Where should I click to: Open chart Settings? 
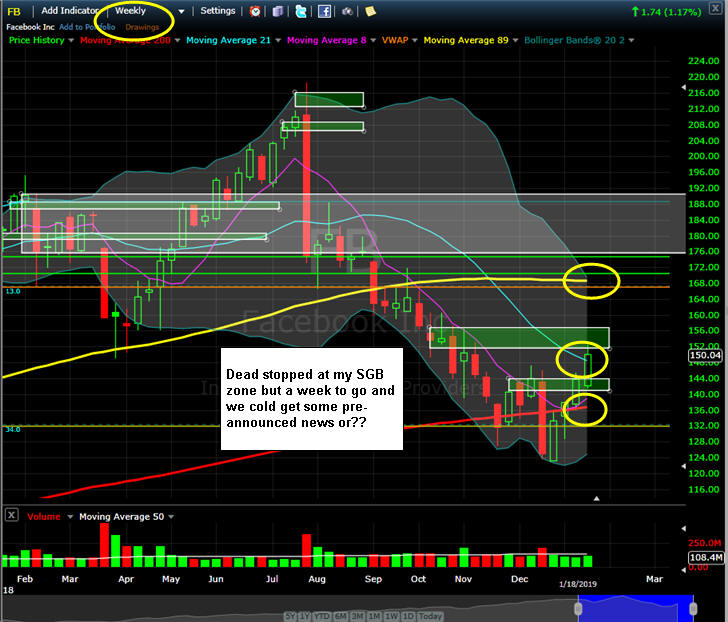[x=218, y=11]
